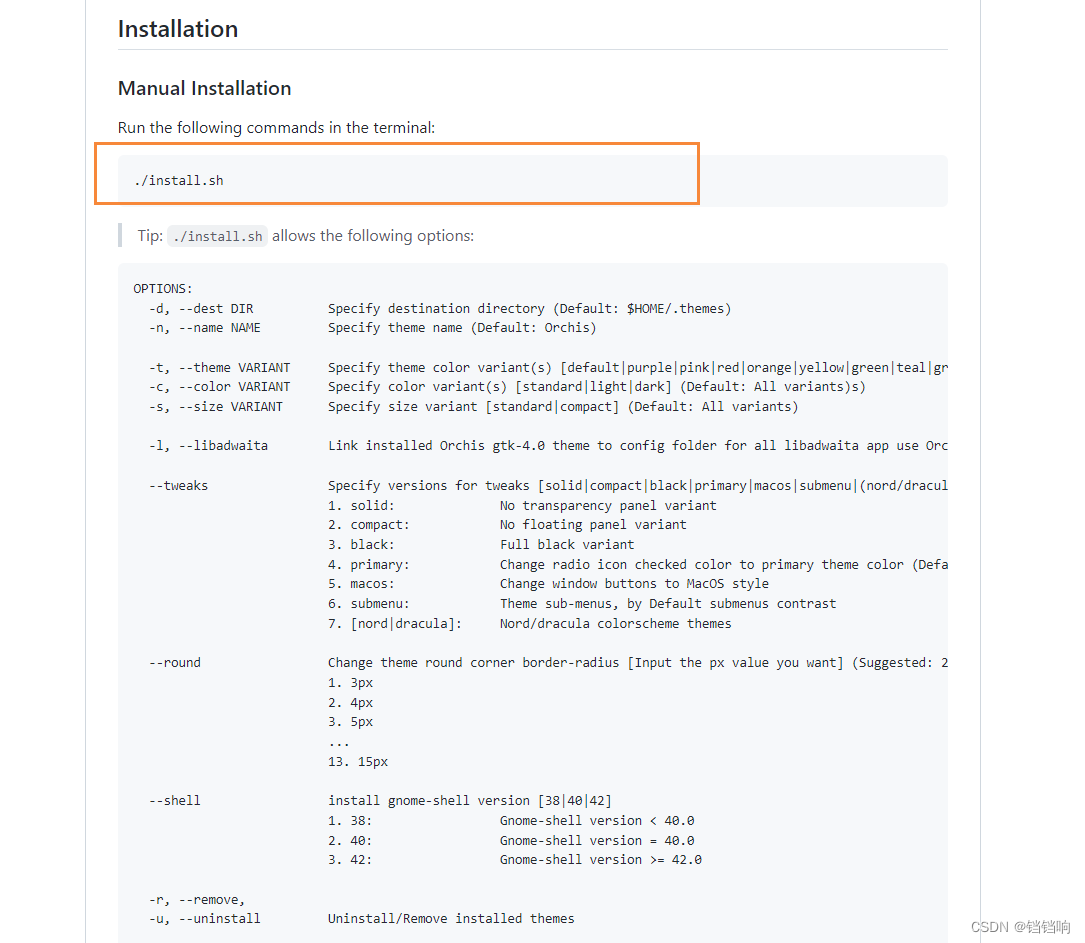The height and width of the screenshot is (943, 1085).
Task: Click 'Specify color variant(s)' standard/light/dark line
Action: (x=596, y=387)
